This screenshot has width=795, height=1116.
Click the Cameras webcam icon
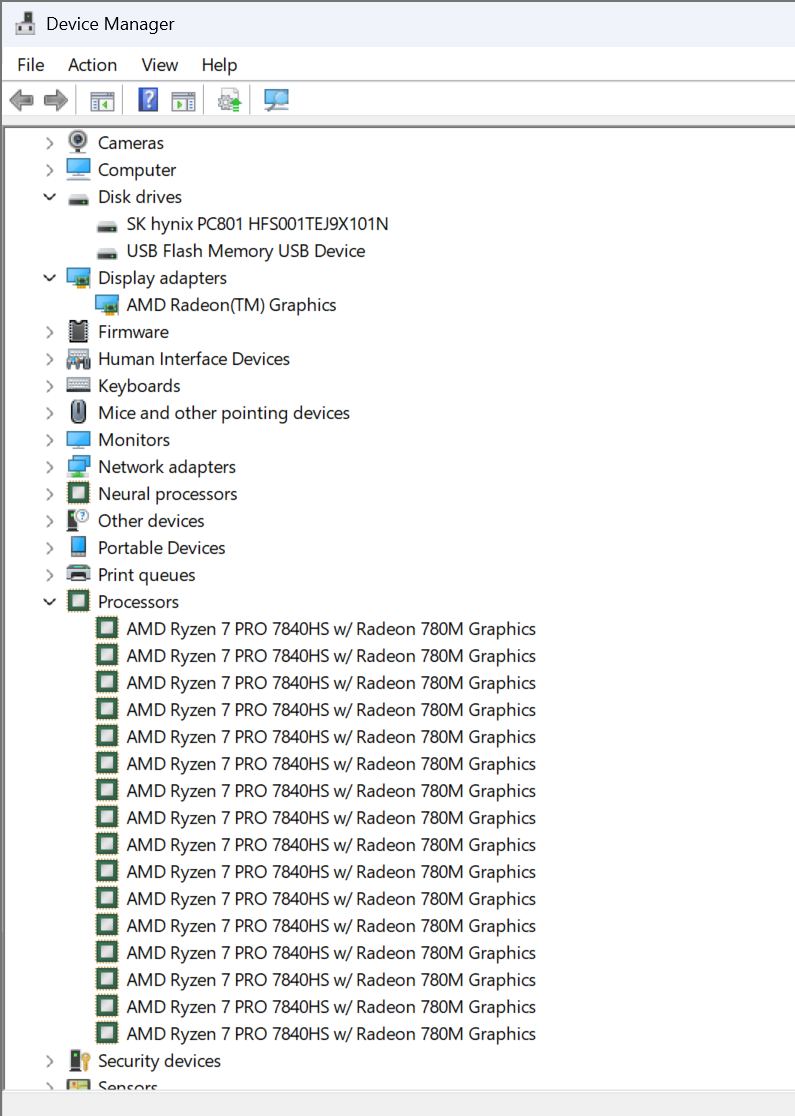[78, 142]
